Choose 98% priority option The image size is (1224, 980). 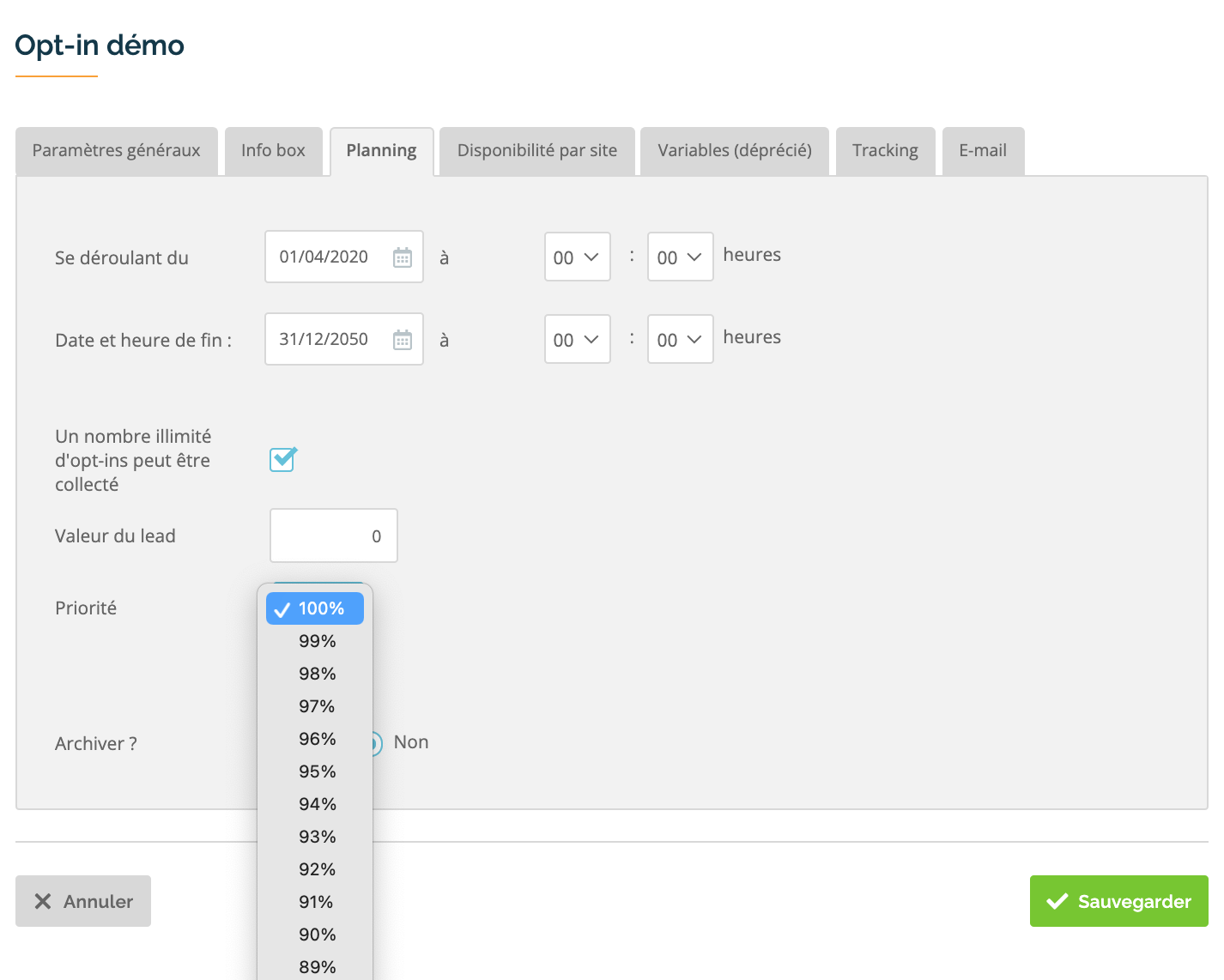pos(315,674)
